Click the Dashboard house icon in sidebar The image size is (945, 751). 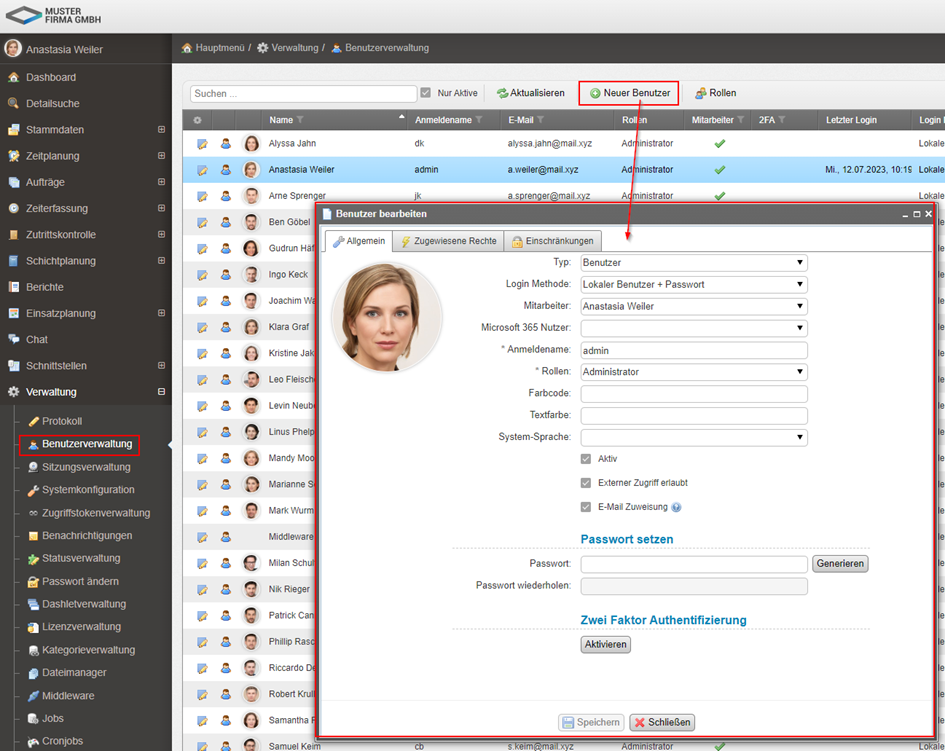[x=13, y=78]
